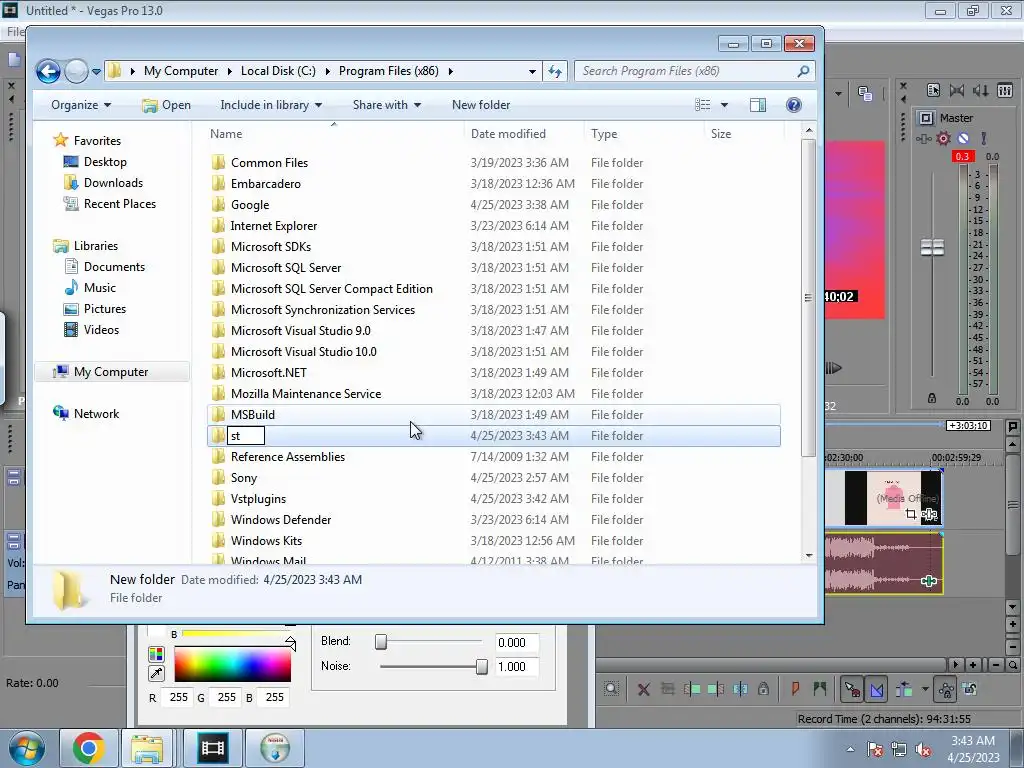Toggle Master bus mute icon

click(963, 138)
